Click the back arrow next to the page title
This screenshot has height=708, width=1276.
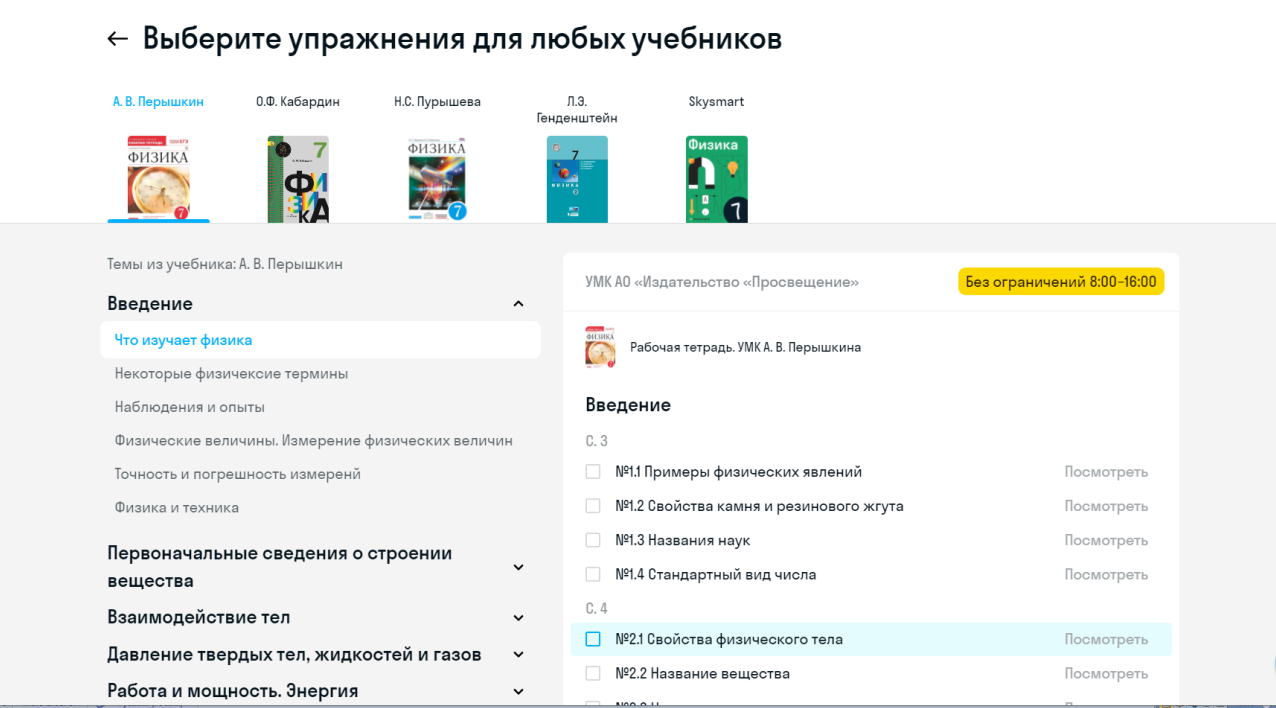pyautogui.click(x=118, y=39)
